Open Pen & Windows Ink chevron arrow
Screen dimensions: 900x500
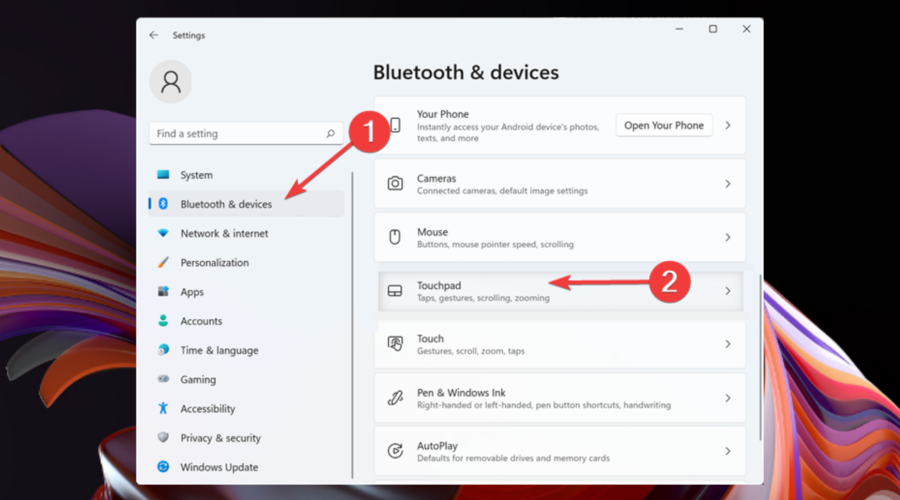point(728,398)
